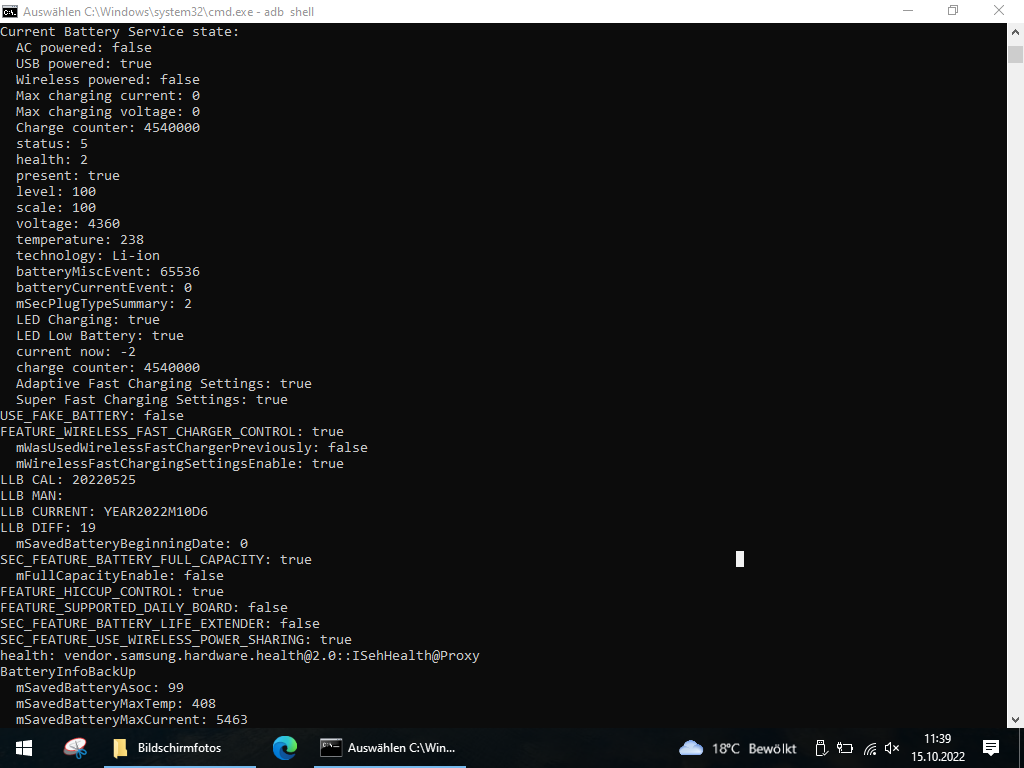Launch Snipping Tool from the taskbar
The height and width of the screenshot is (768, 1024).
pos(75,748)
